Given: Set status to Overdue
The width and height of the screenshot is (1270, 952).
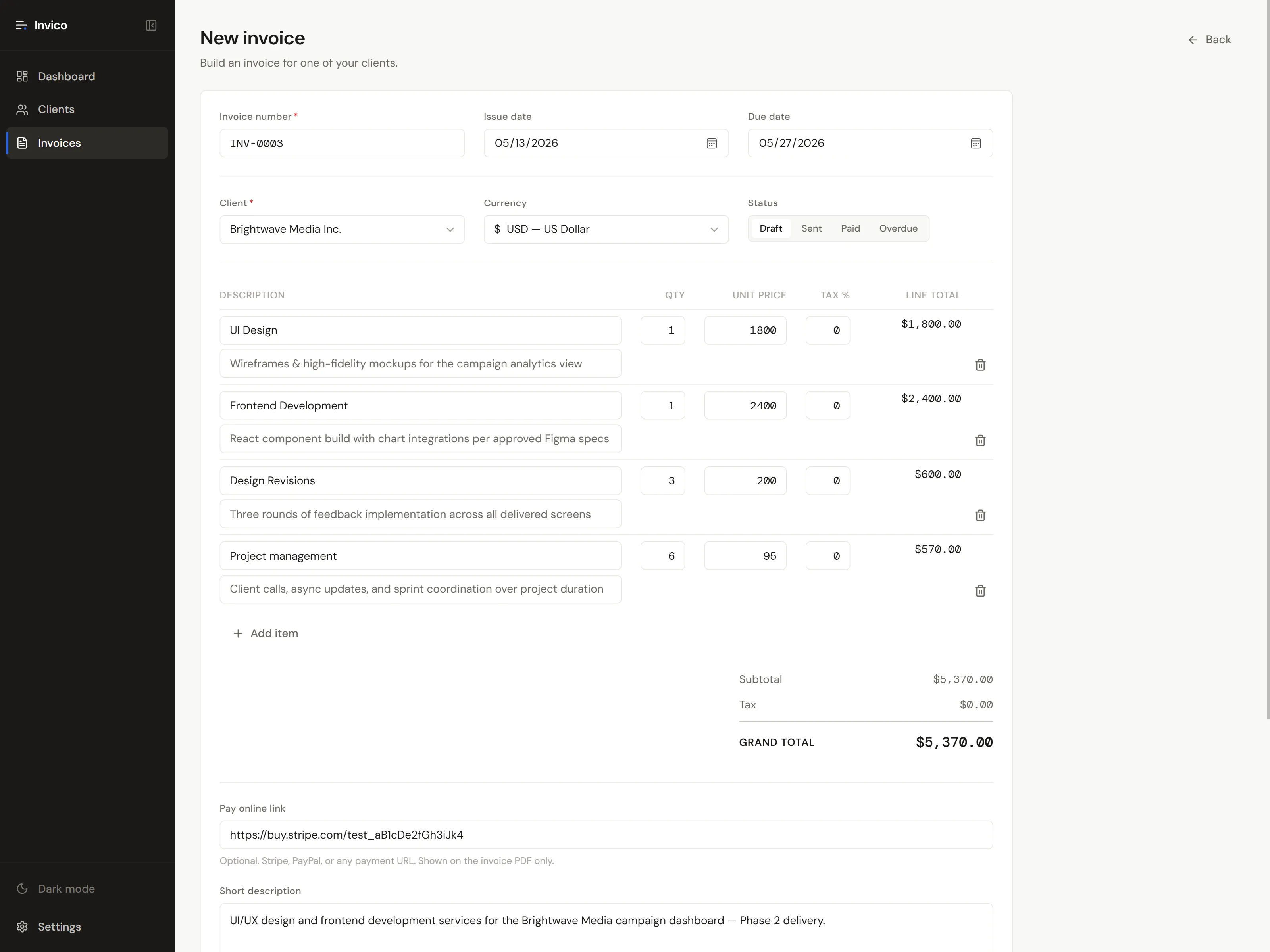Looking at the screenshot, I should coord(898,228).
